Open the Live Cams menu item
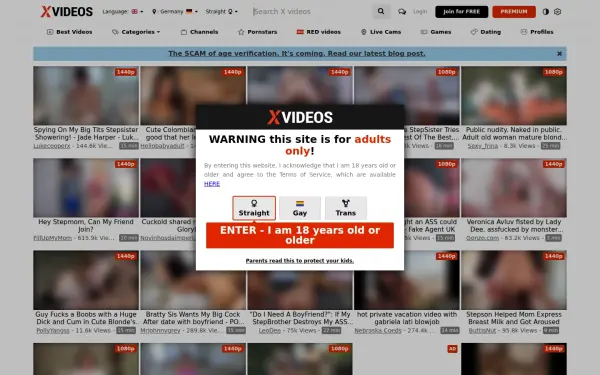600x375 pixels. (x=381, y=32)
